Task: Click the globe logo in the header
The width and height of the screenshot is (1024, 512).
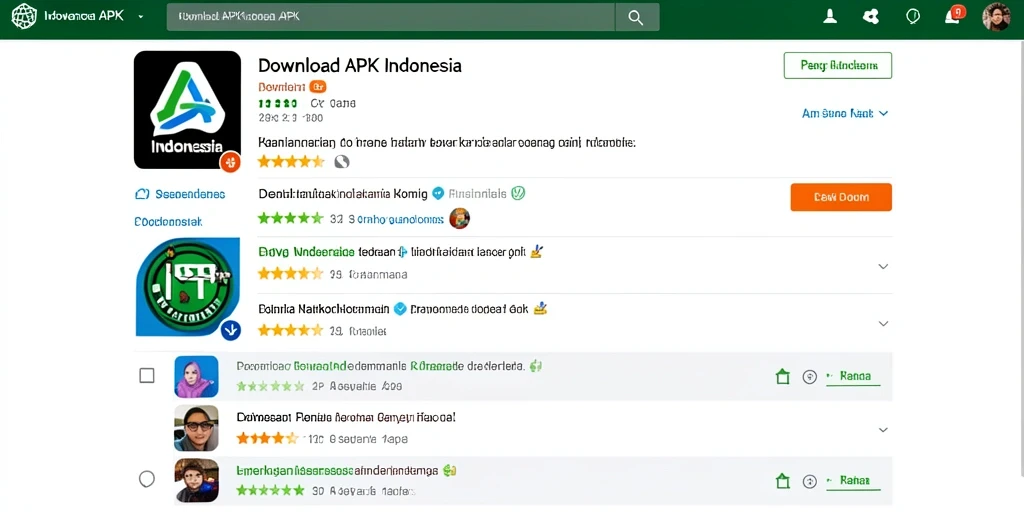Action: click(25, 17)
